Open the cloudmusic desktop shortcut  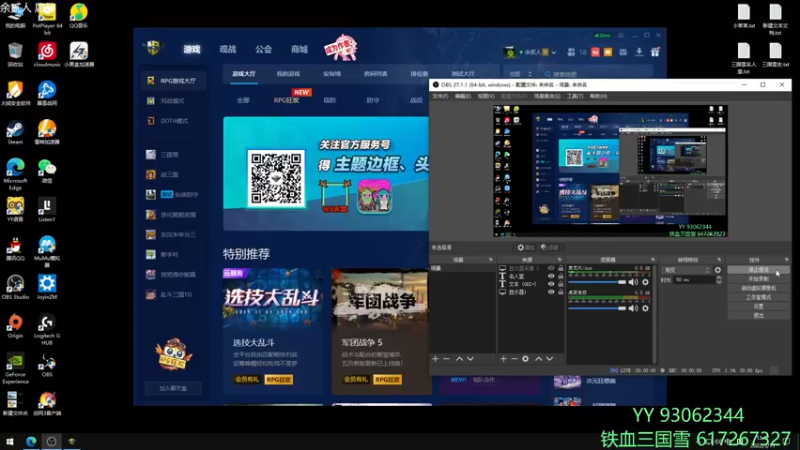tap(46, 55)
